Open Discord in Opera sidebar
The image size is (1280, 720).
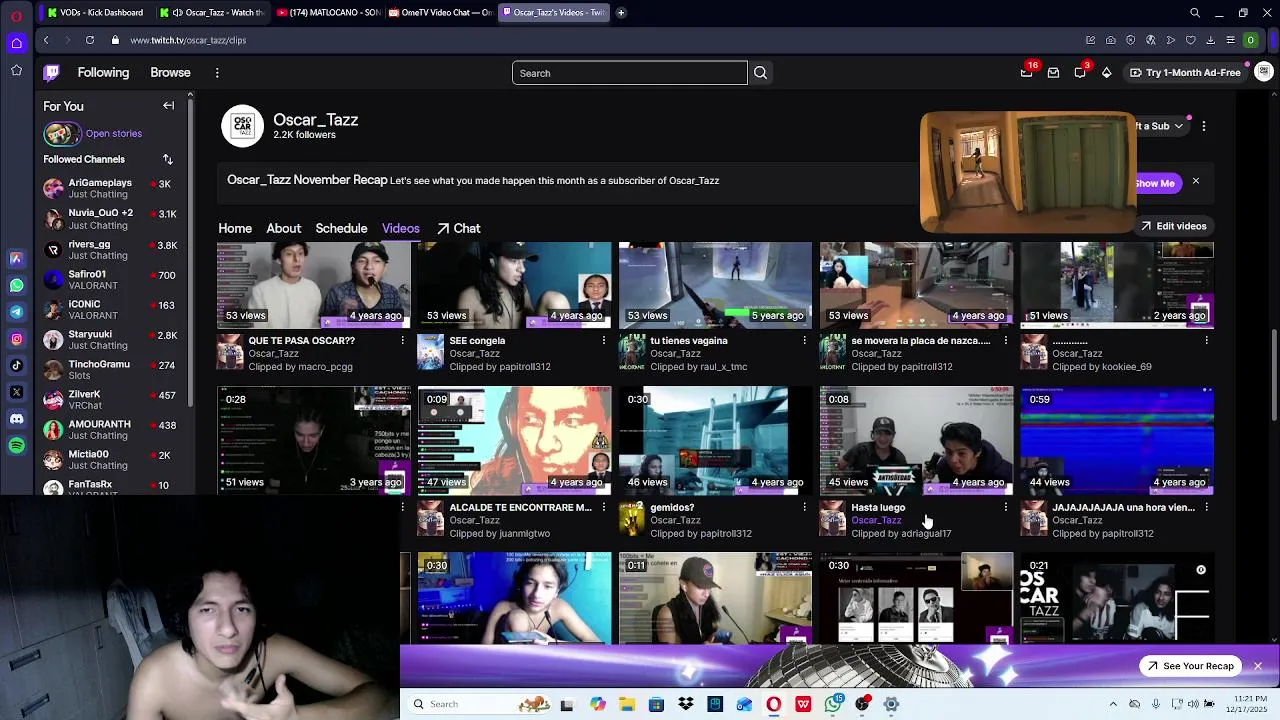point(17,419)
